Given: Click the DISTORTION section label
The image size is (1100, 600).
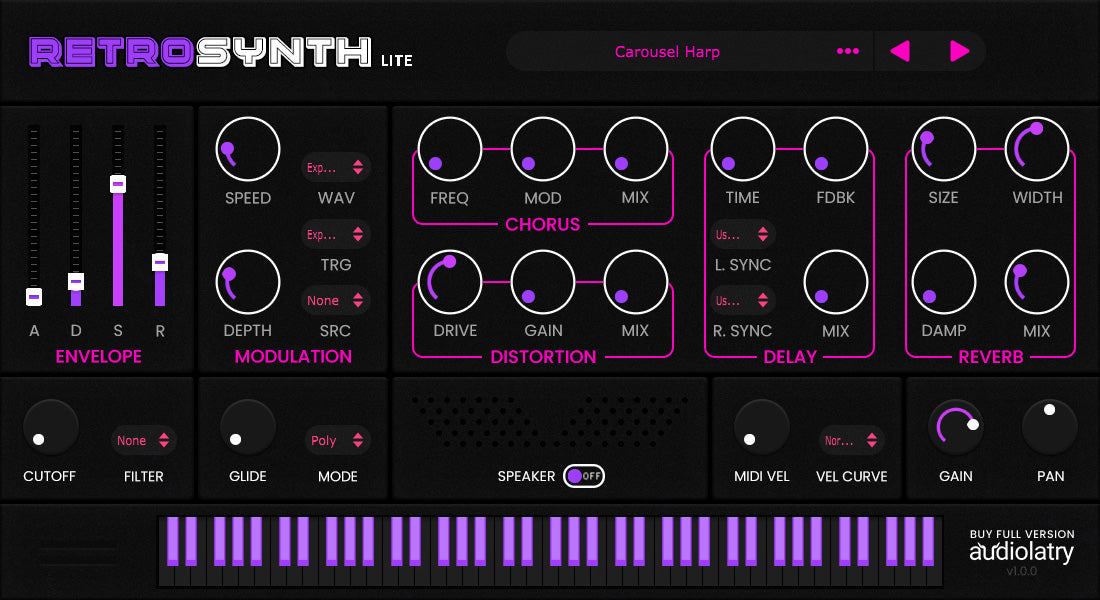Looking at the screenshot, I should (x=544, y=357).
